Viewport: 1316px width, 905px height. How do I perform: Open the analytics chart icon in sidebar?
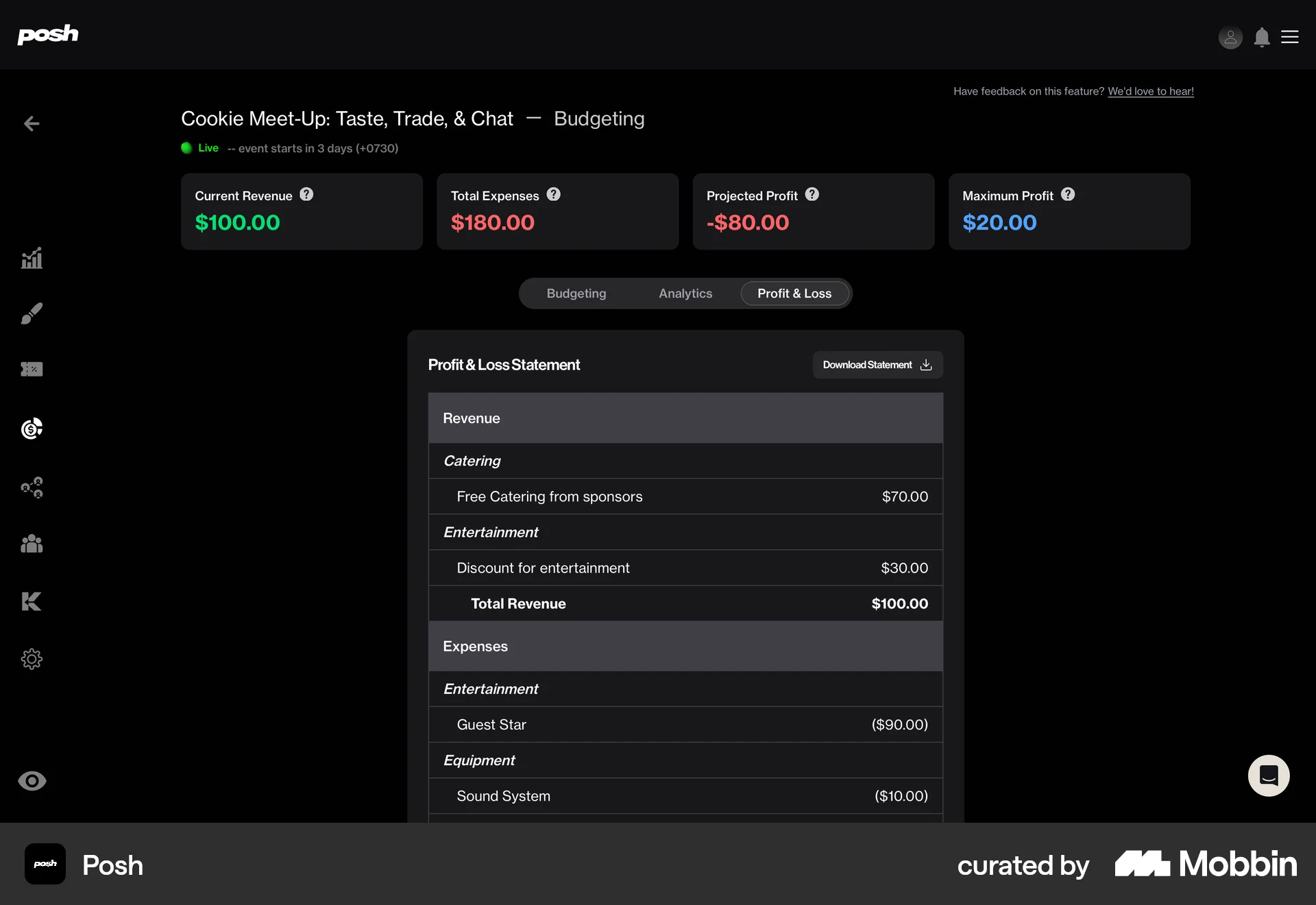tap(32, 258)
